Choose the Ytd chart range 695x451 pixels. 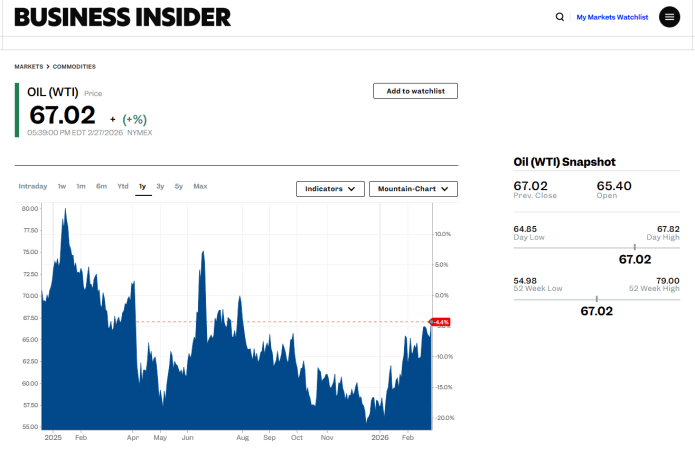(x=122, y=186)
